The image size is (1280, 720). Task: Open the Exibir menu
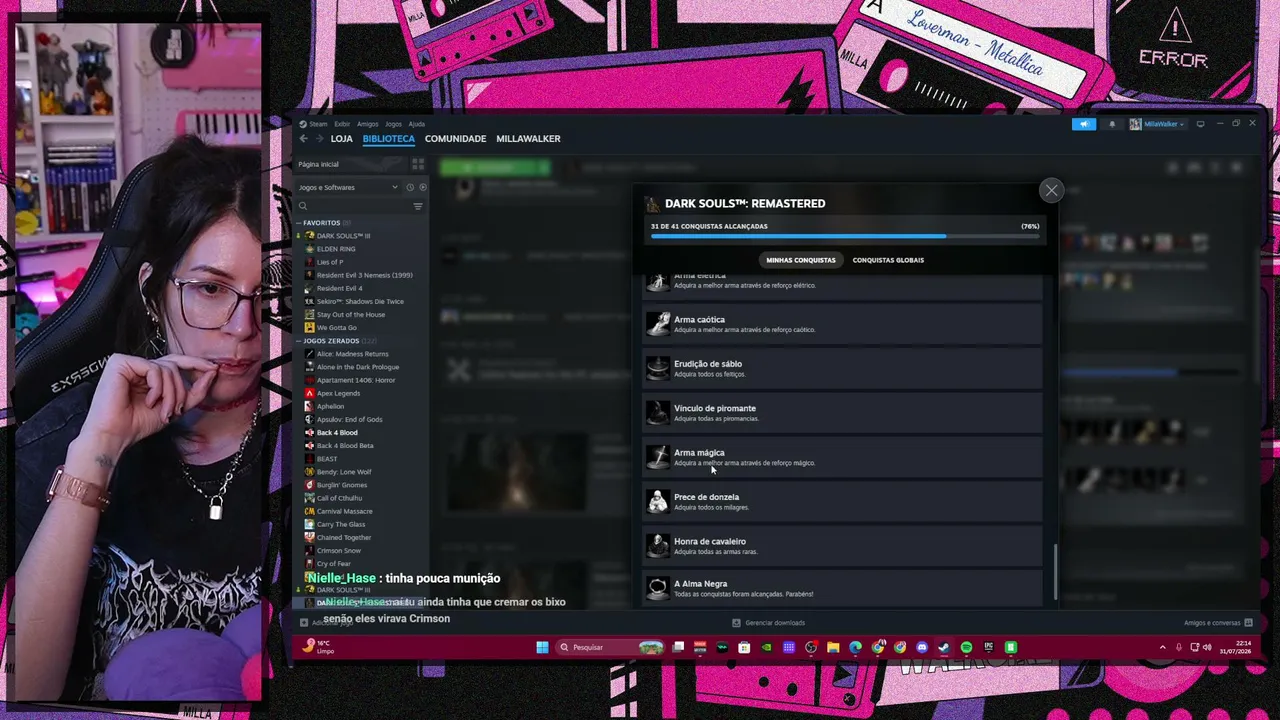tap(342, 124)
